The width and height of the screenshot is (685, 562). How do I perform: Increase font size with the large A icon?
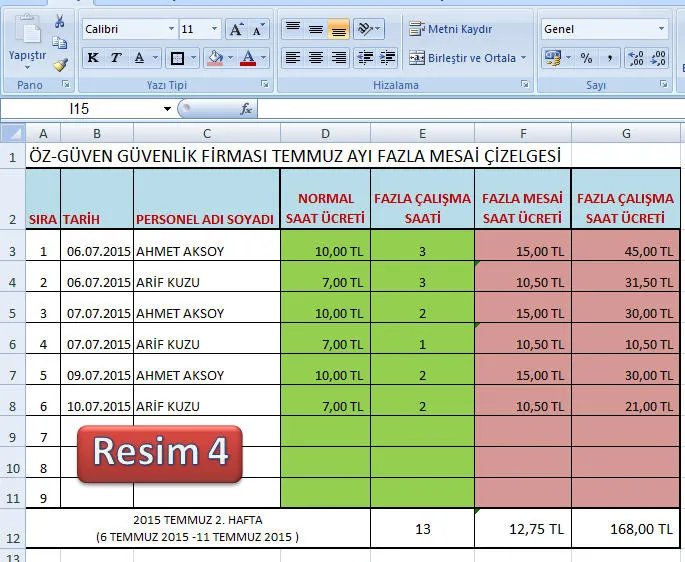[x=236, y=29]
